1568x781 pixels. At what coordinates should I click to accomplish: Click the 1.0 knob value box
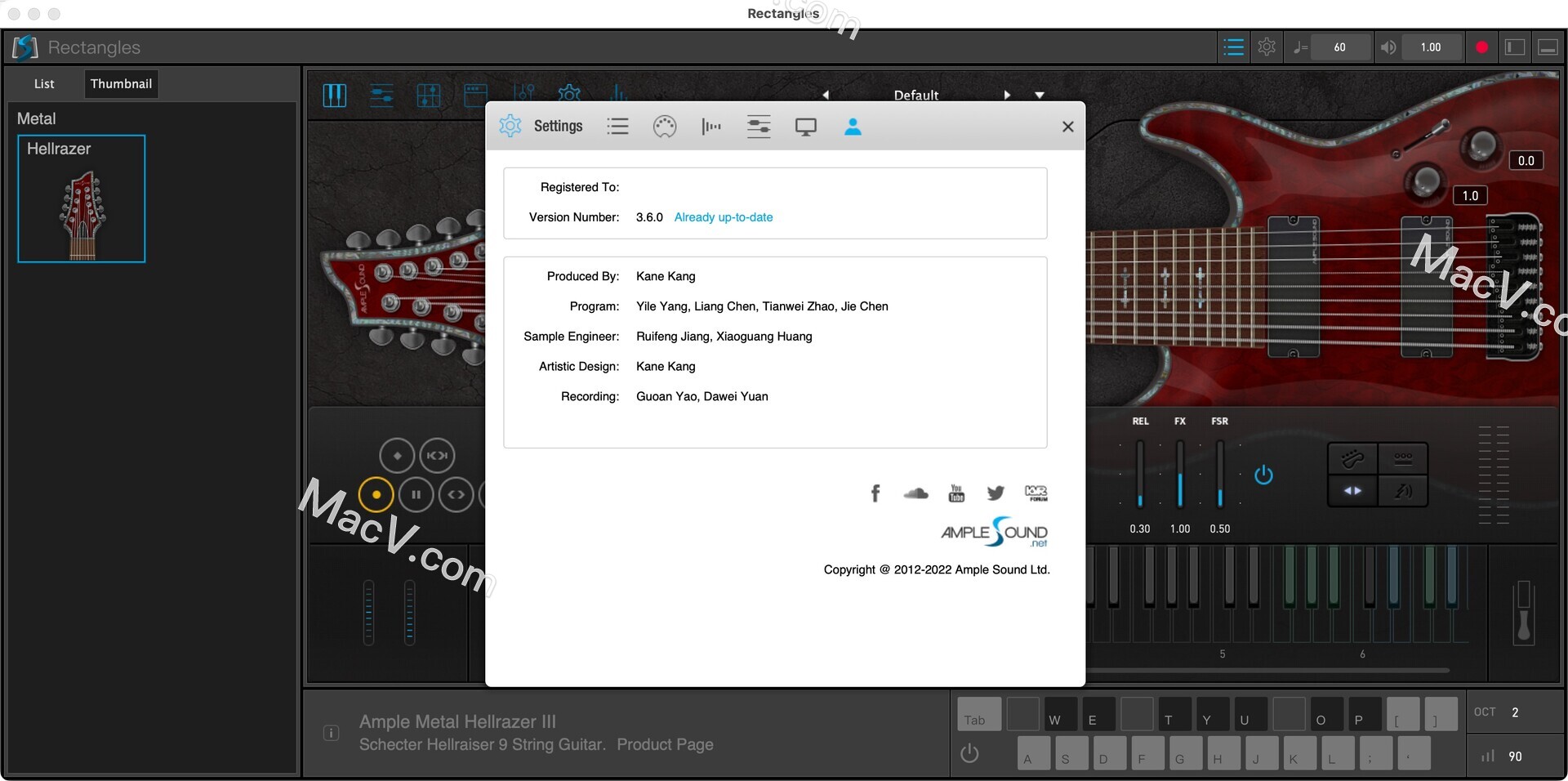(x=1470, y=195)
